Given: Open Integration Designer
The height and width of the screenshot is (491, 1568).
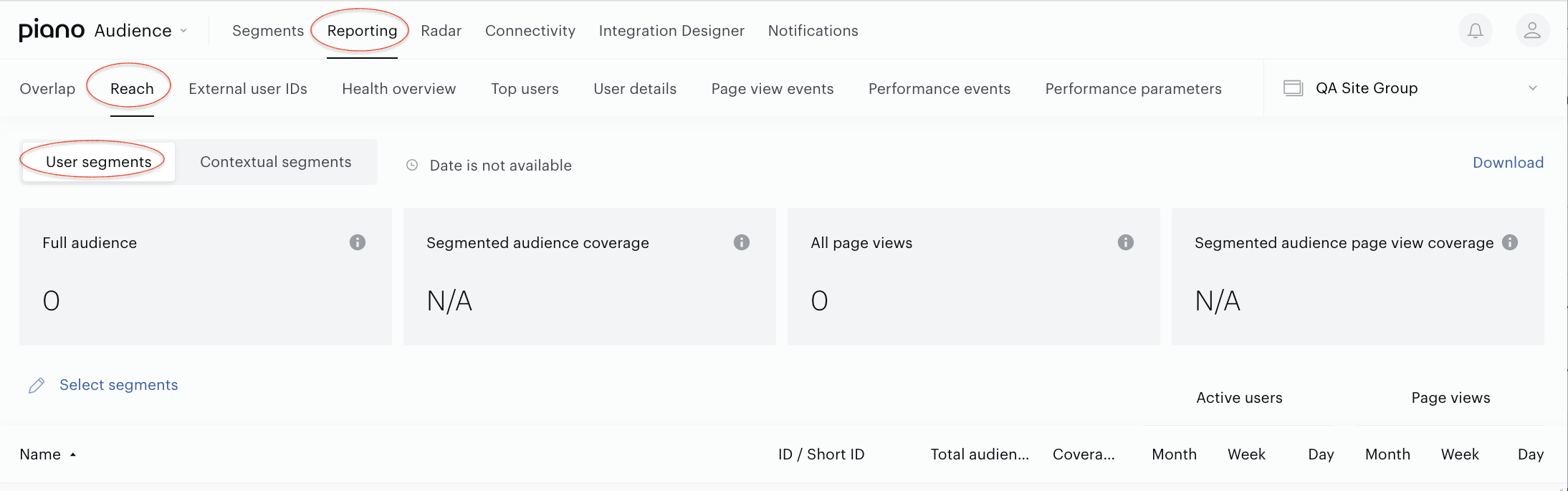Looking at the screenshot, I should (x=671, y=31).
